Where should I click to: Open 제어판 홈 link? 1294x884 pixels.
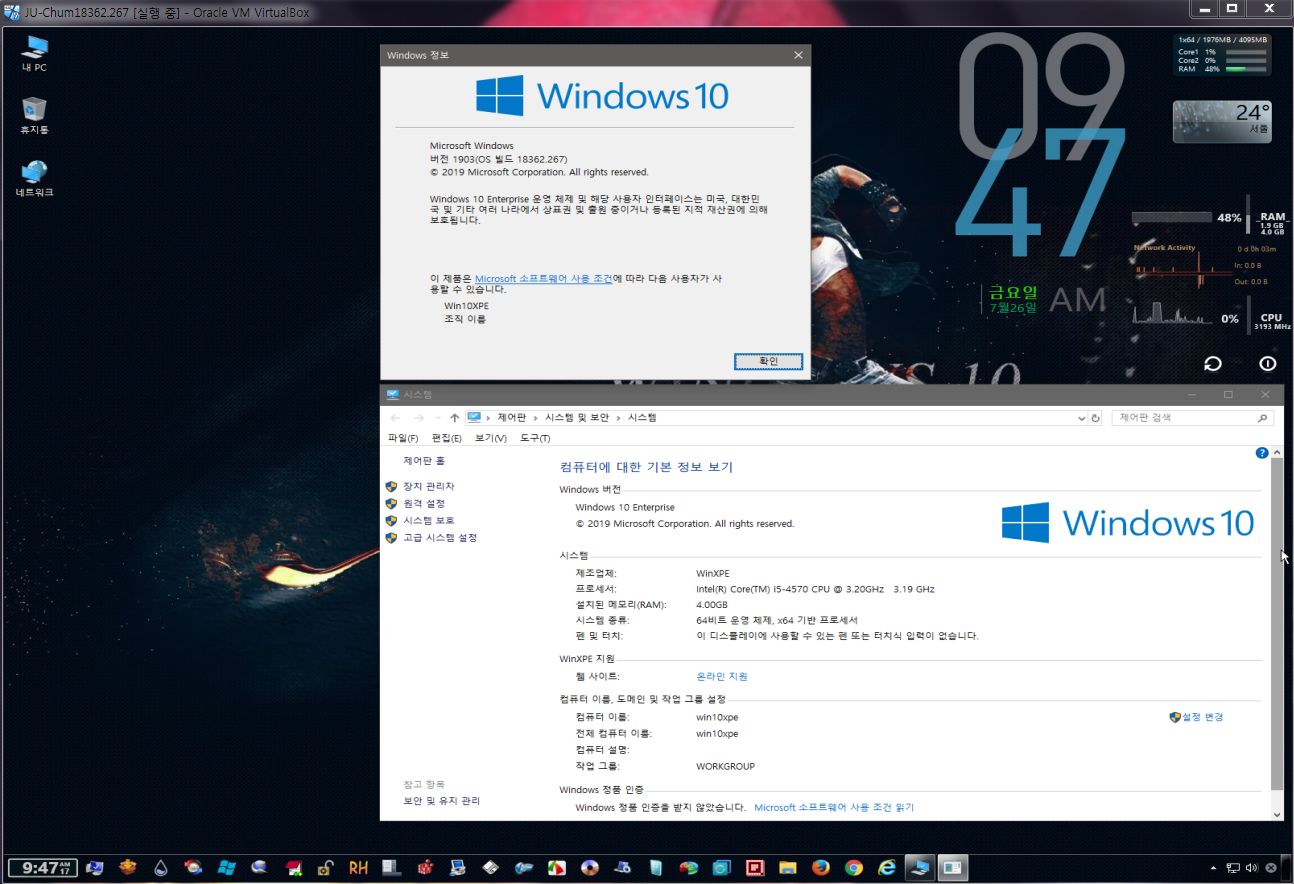tap(424, 461)
